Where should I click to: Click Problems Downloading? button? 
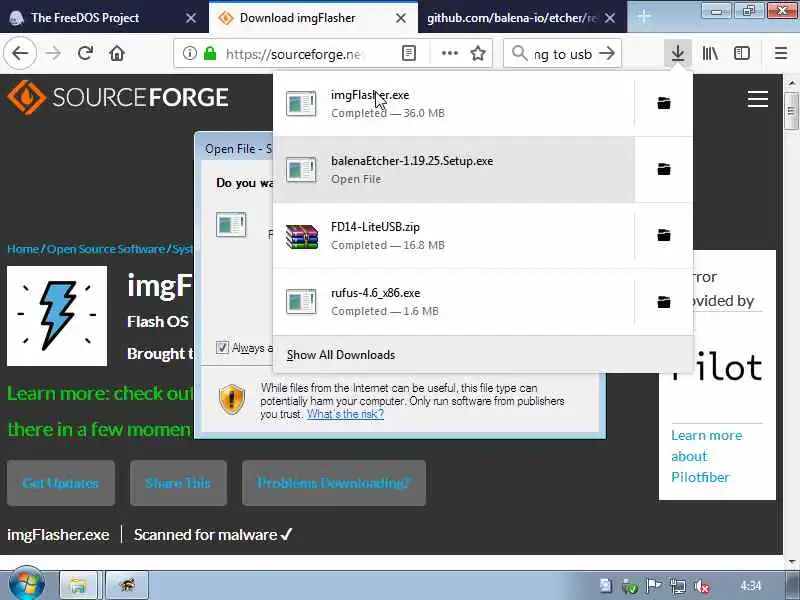coord(334,483)
